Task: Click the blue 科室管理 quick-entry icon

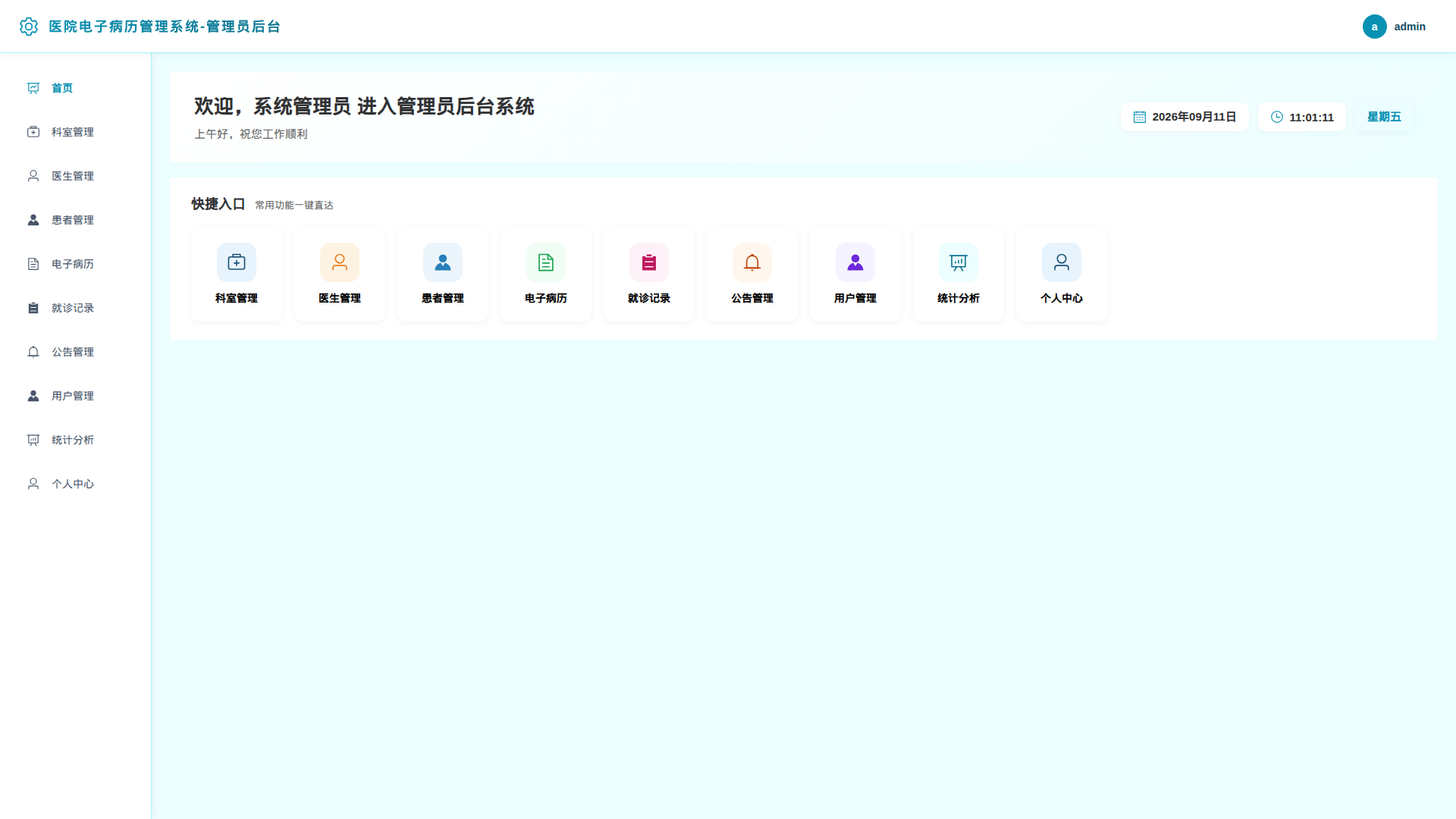Action: [x=237, y=262]
